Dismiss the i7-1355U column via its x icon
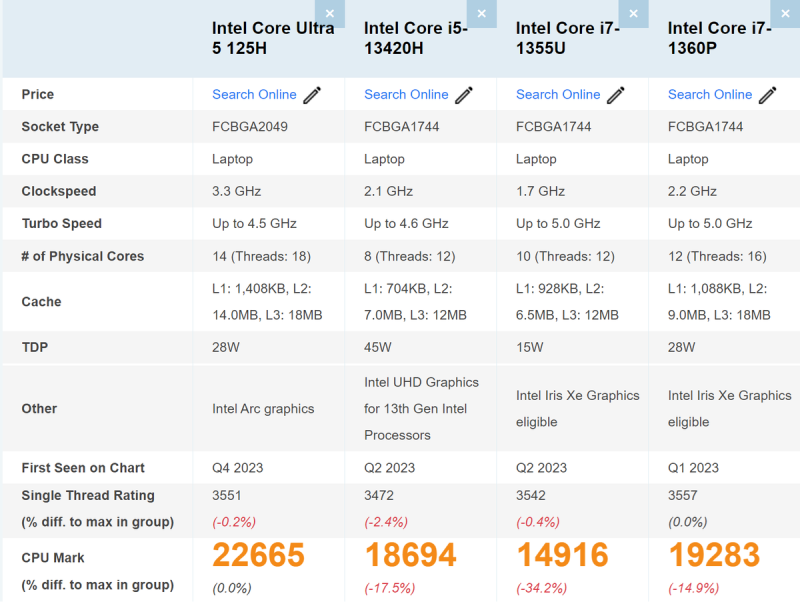Viewport: 800px width, 602px height. click(x=633, y=14)
